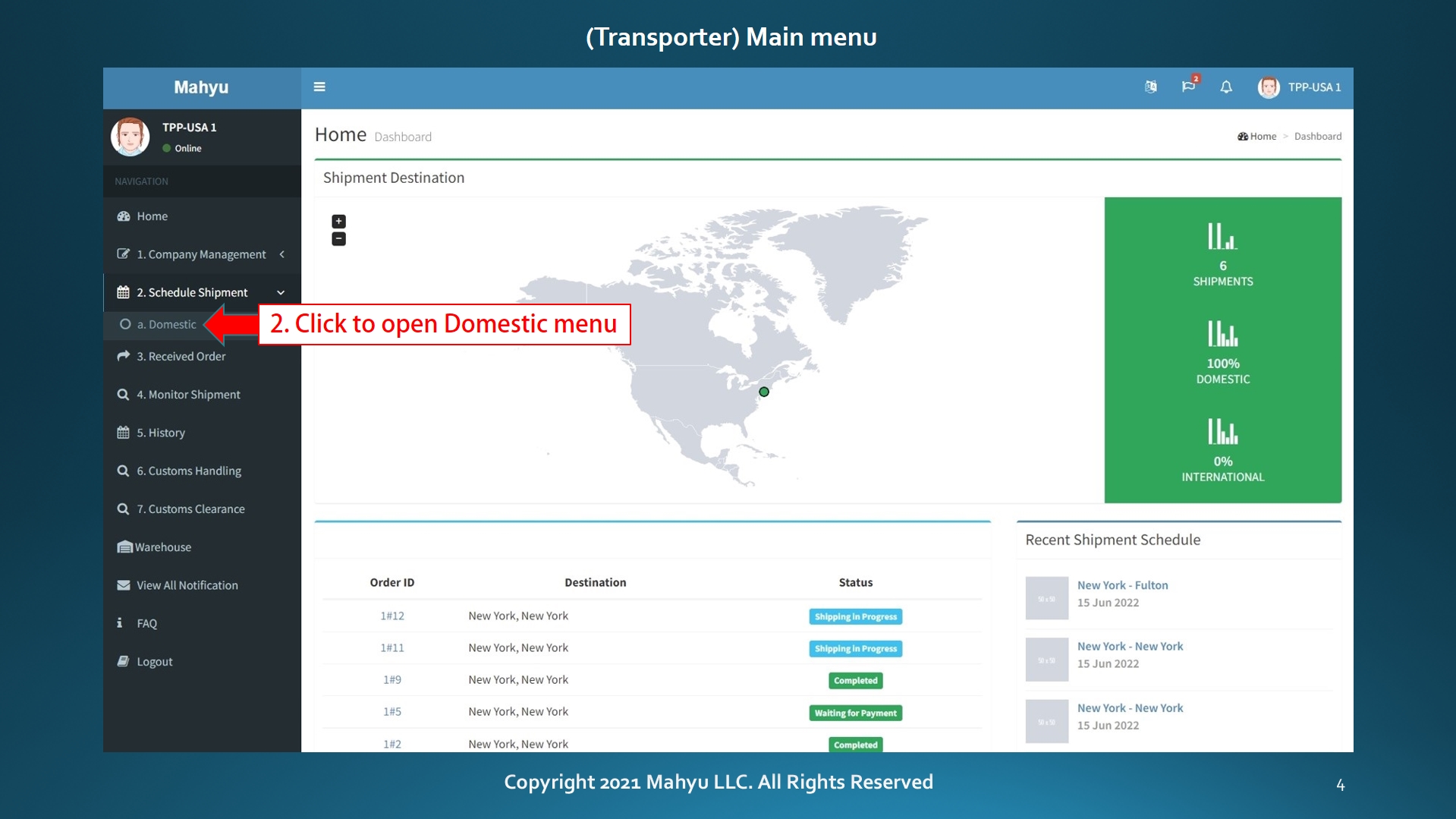Click Shipping in Progress badge for 1#12
This screenshot has width=1456, height=819.
click(855, 616)
